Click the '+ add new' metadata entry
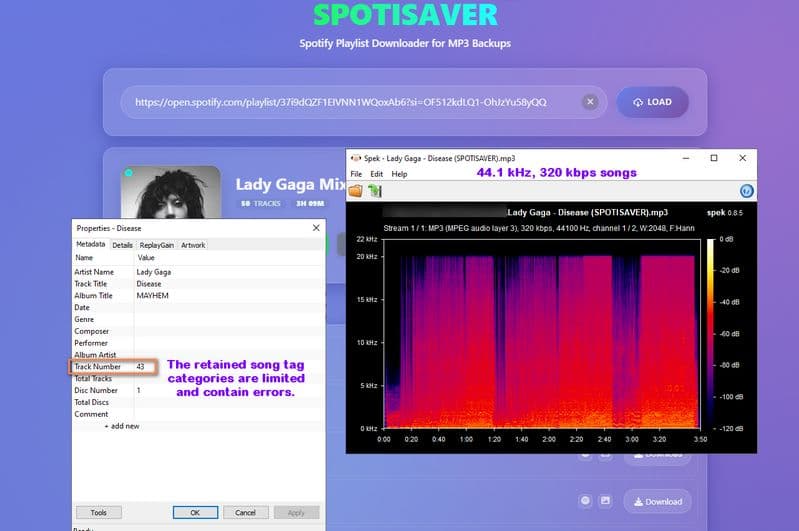Viewport: 799px width, 531px height. (122, 426)
